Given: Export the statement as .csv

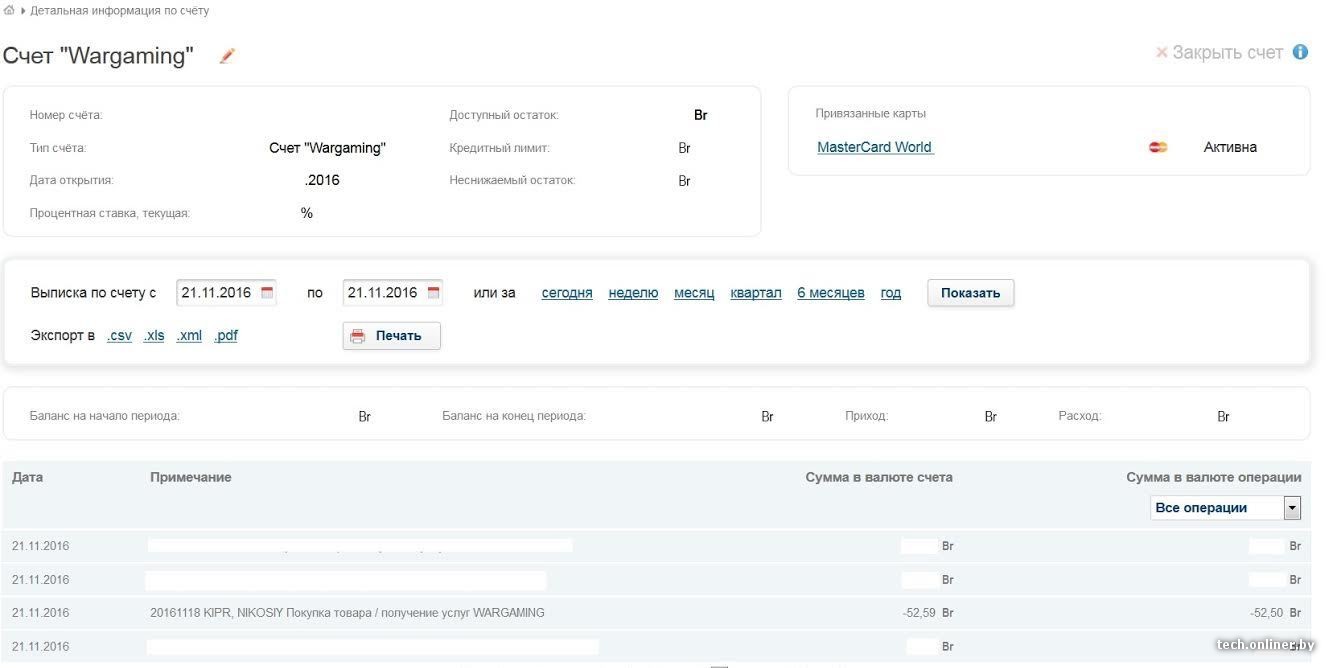Looking at the screenshot, I should (119, 336).
